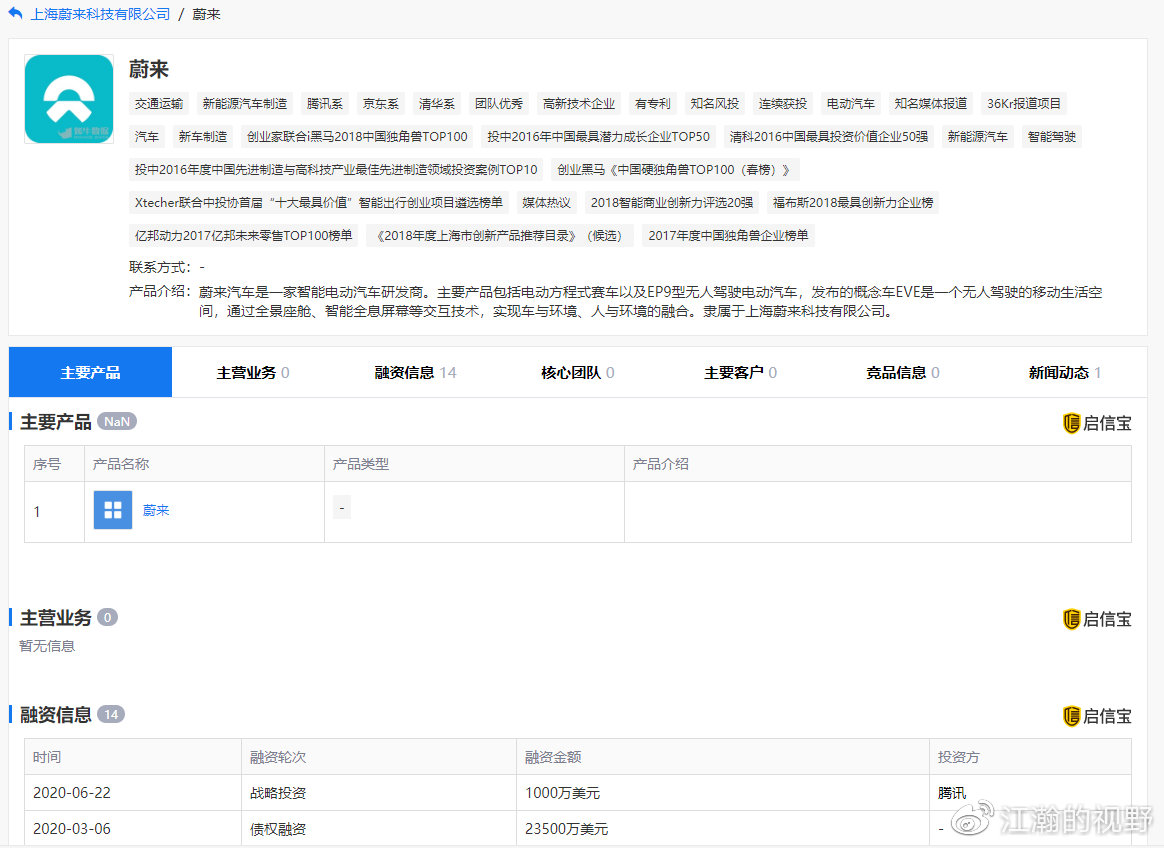
Task: Click 启信宝 shield logo beside 主营业务
Action: coord(1071,619)
